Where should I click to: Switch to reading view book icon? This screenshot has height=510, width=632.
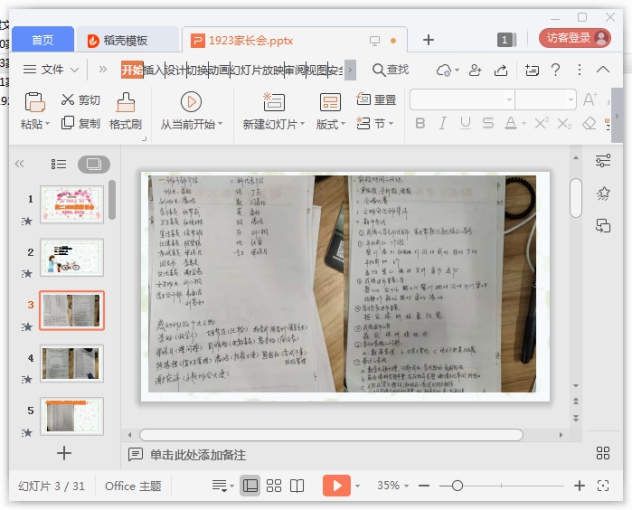297,485
